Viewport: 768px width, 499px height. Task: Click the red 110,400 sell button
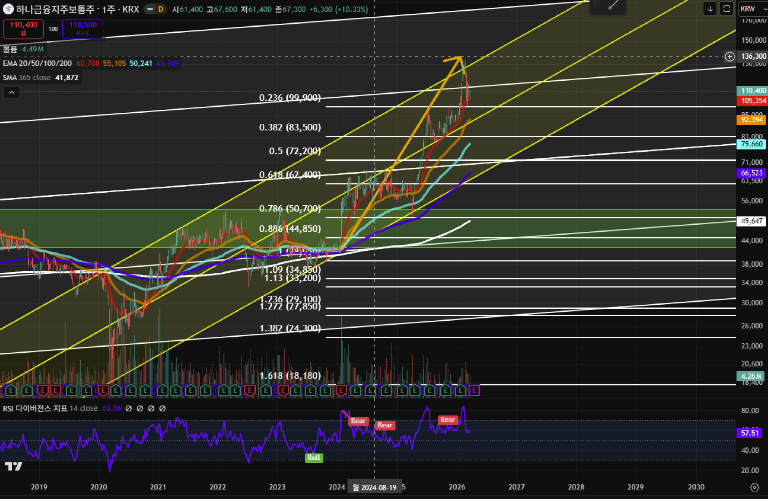coord(23,29)
